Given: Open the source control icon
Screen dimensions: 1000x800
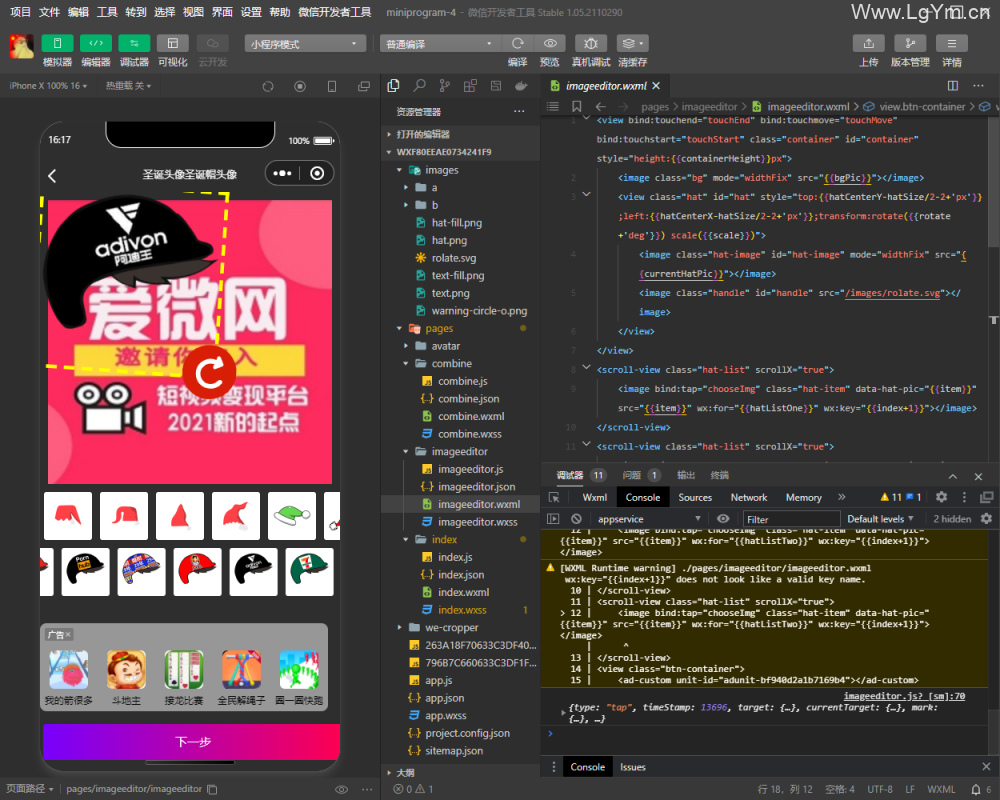Looking at the screenshot, I should coord(445,85).
